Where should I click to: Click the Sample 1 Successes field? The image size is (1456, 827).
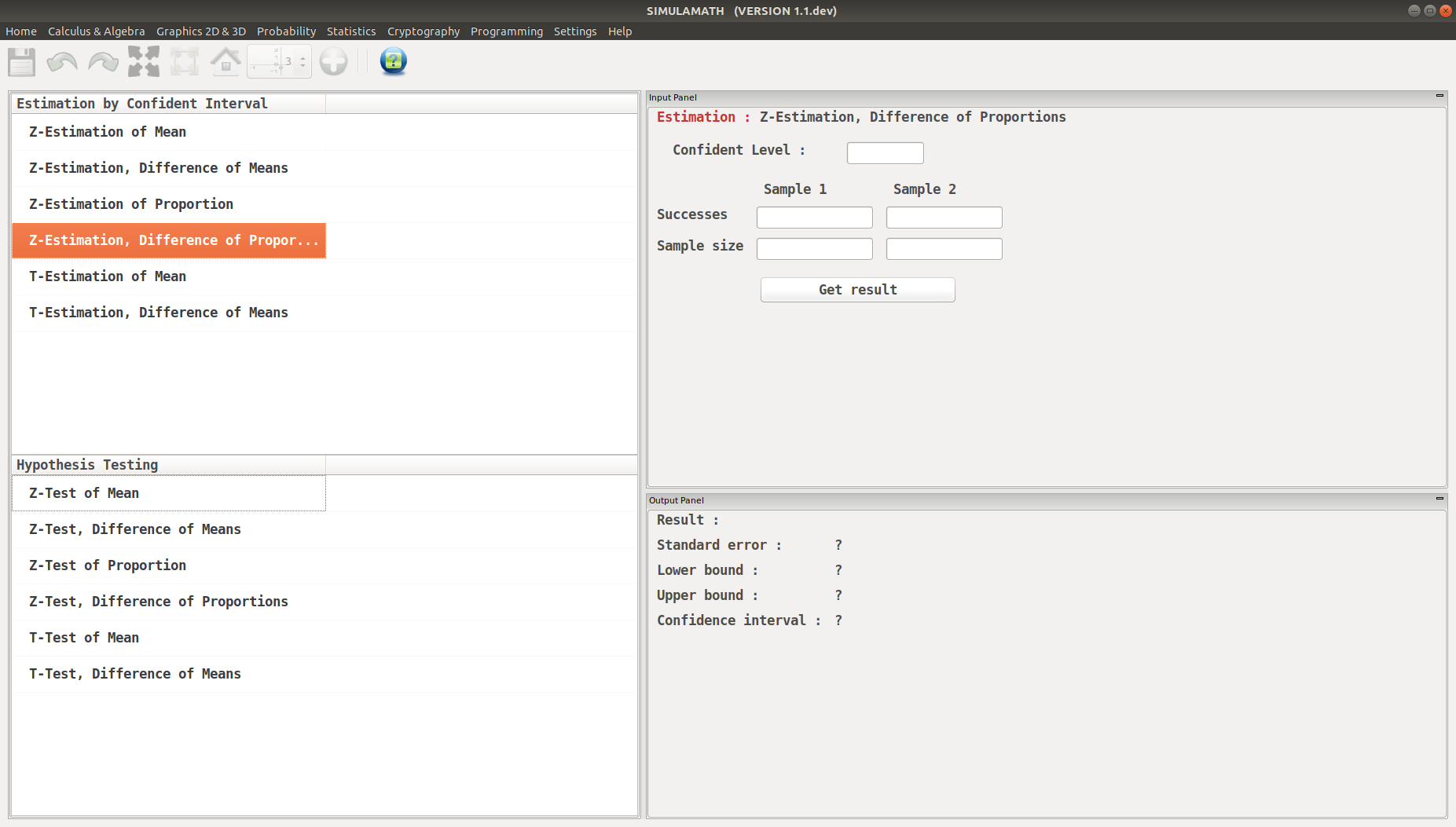(x=815, y=218)
